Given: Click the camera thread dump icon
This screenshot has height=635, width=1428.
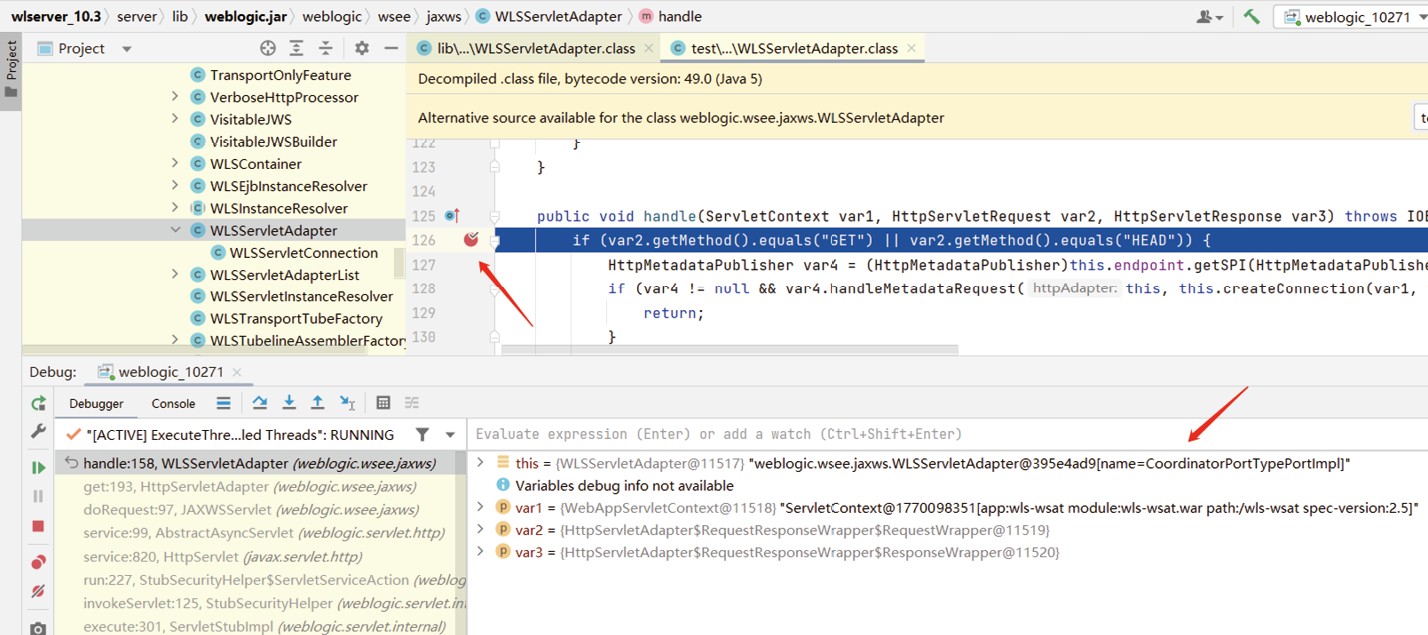Looking at the screenshot, I should click(38, 627).
